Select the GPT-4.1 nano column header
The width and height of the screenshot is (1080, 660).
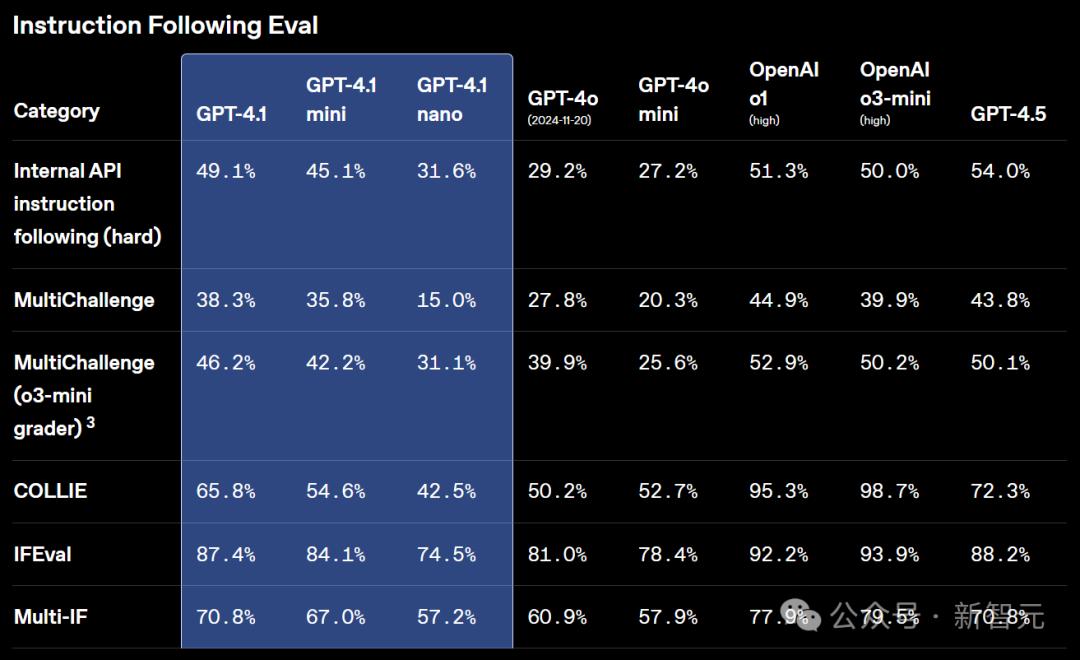(452, 99)
